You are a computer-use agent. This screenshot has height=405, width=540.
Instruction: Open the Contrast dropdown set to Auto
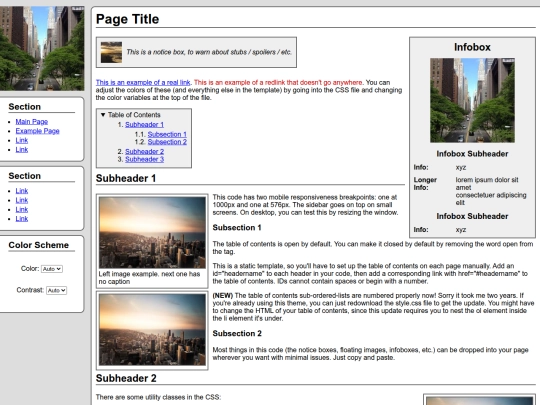click(56, 290)
